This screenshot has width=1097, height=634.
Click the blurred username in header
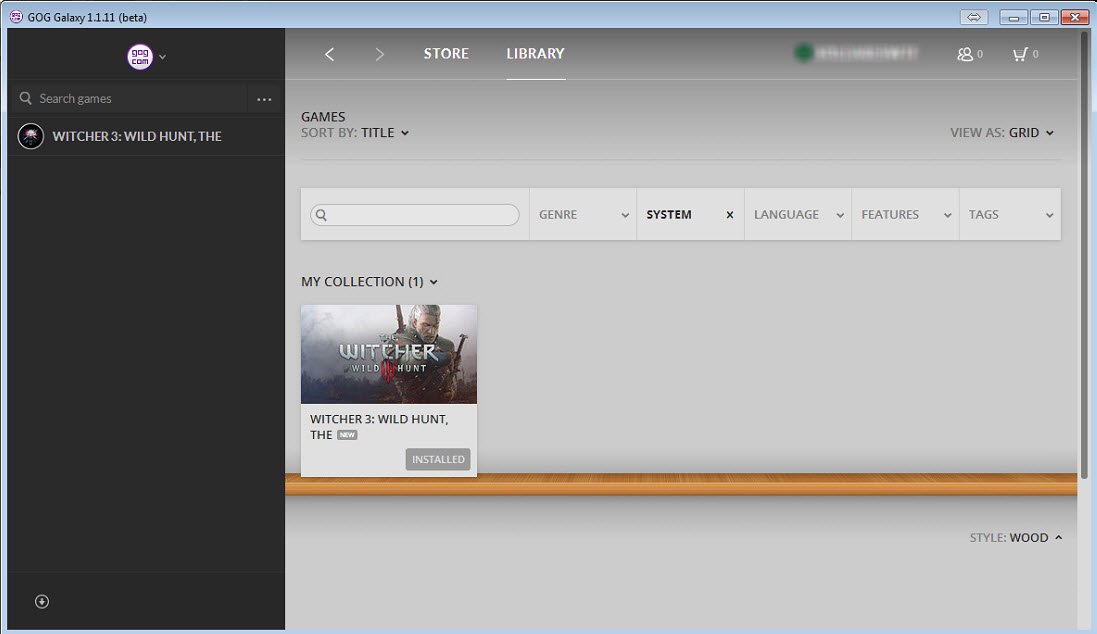pyautogui.click(x=866, y=53)
